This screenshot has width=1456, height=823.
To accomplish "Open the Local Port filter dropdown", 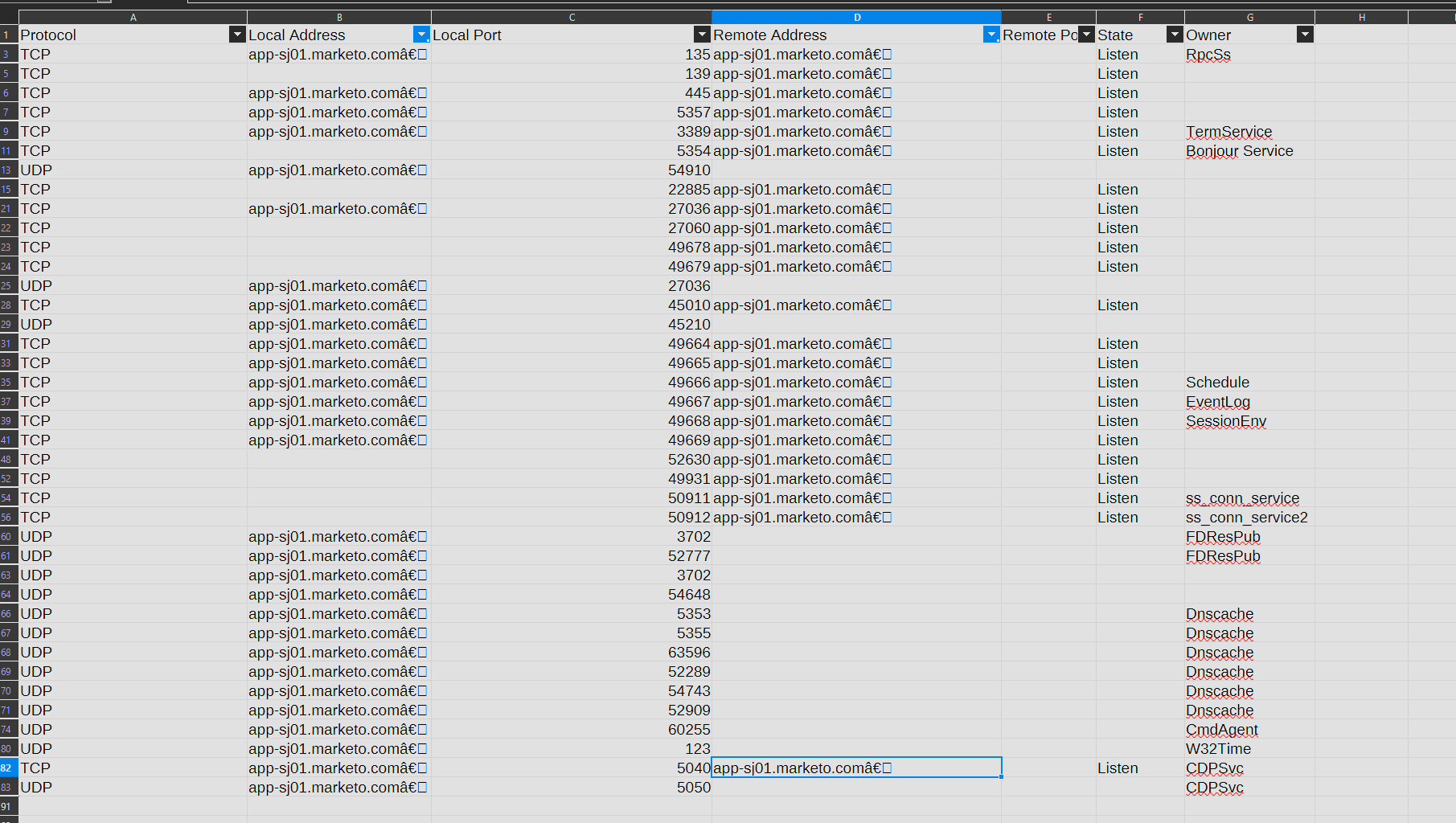I will click(702, 35).
